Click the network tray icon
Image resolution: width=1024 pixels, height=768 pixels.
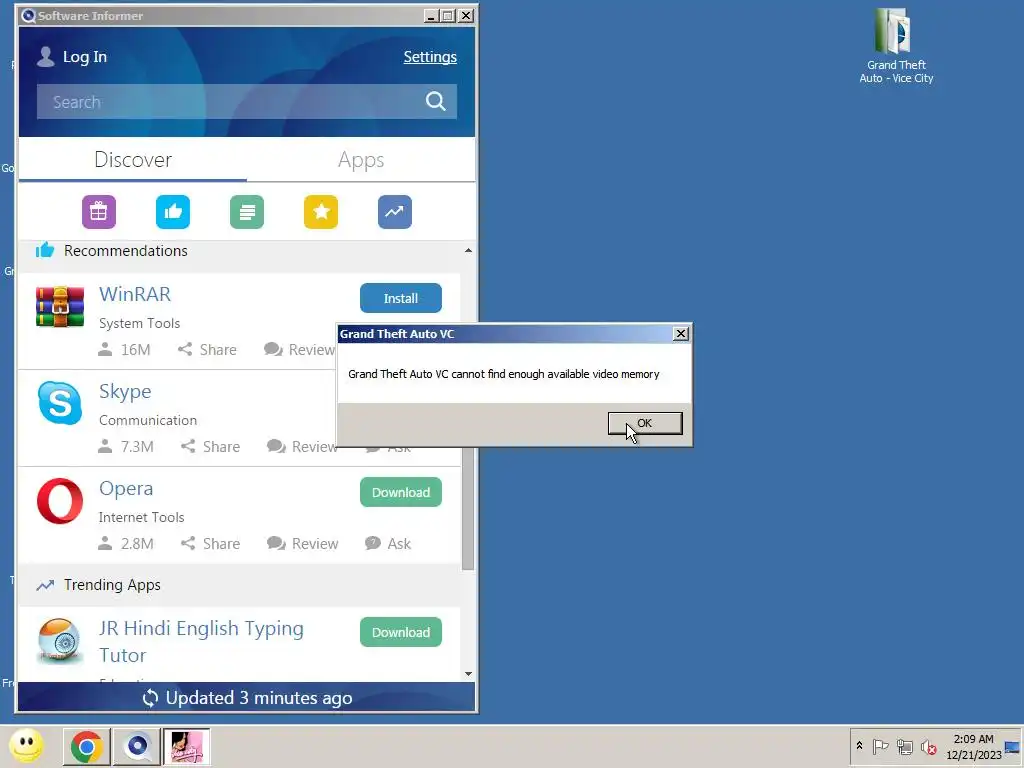904,746
